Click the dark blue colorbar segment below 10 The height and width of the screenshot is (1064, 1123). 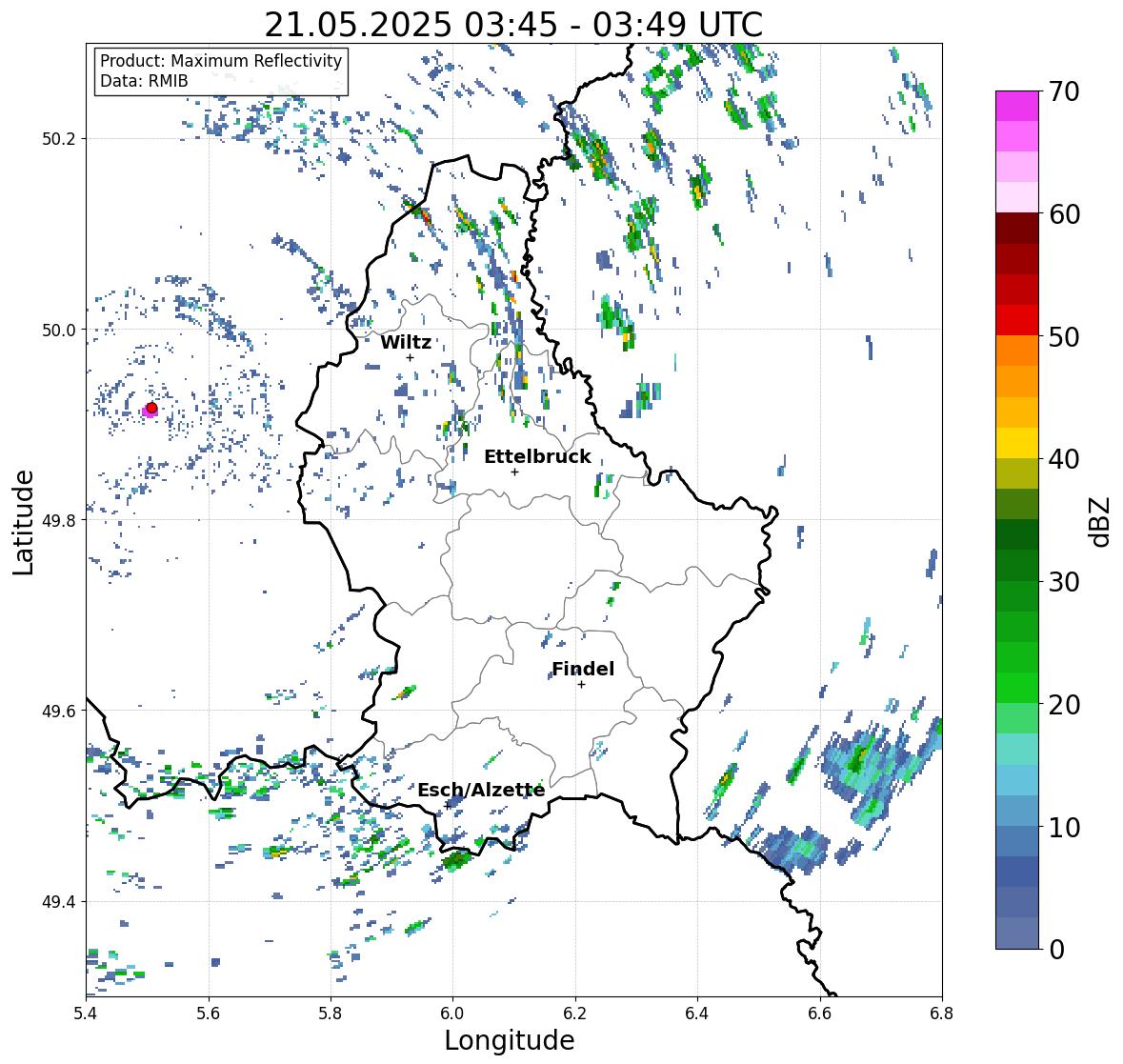[1017, 872]
